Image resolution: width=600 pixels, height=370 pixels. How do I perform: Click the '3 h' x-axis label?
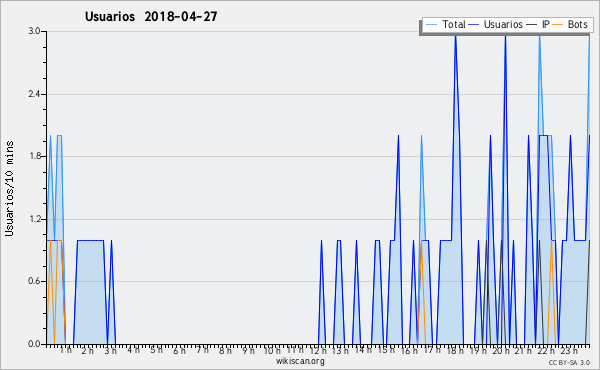point(111,350)
